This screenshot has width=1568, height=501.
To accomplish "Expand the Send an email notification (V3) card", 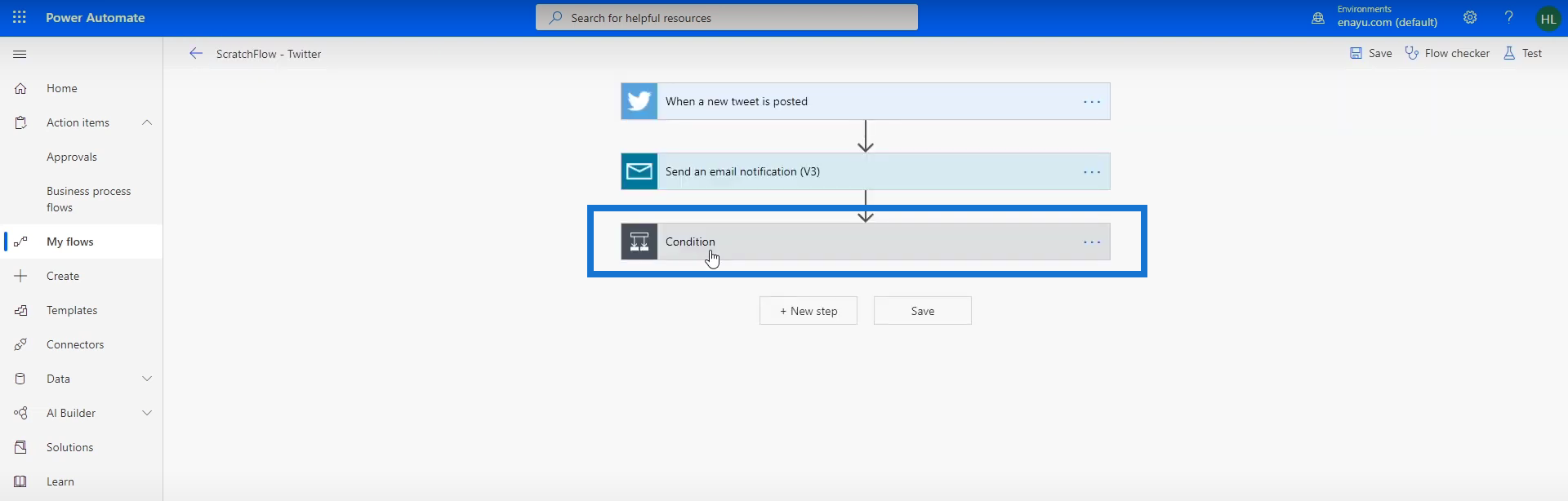I will pyautogui.click(x=866, y=171).
